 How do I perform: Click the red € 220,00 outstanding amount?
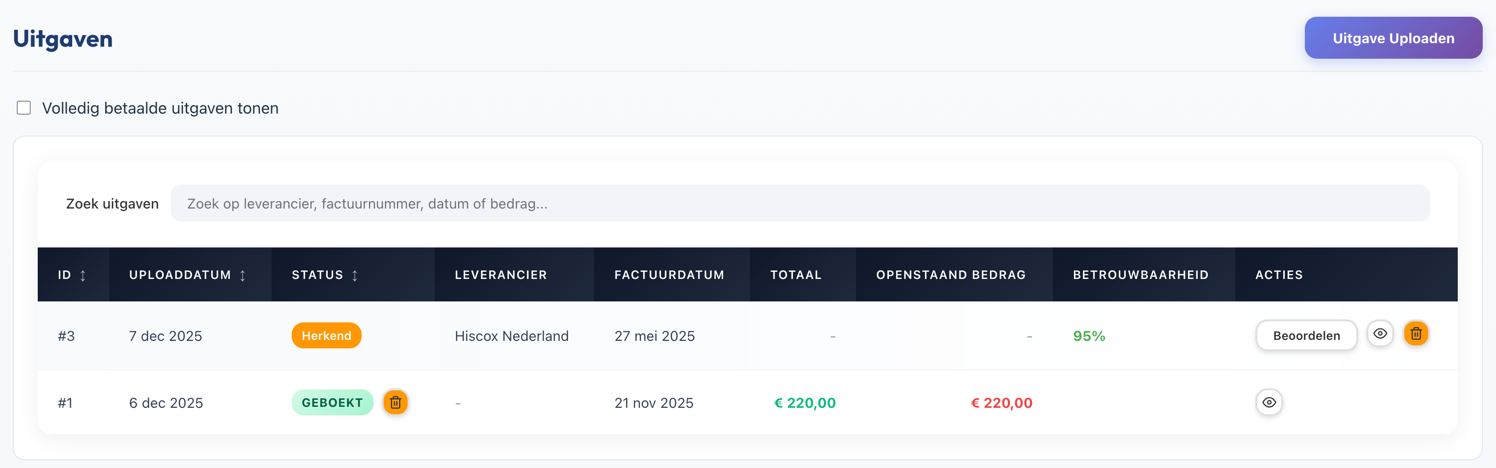coord(1001,403)
